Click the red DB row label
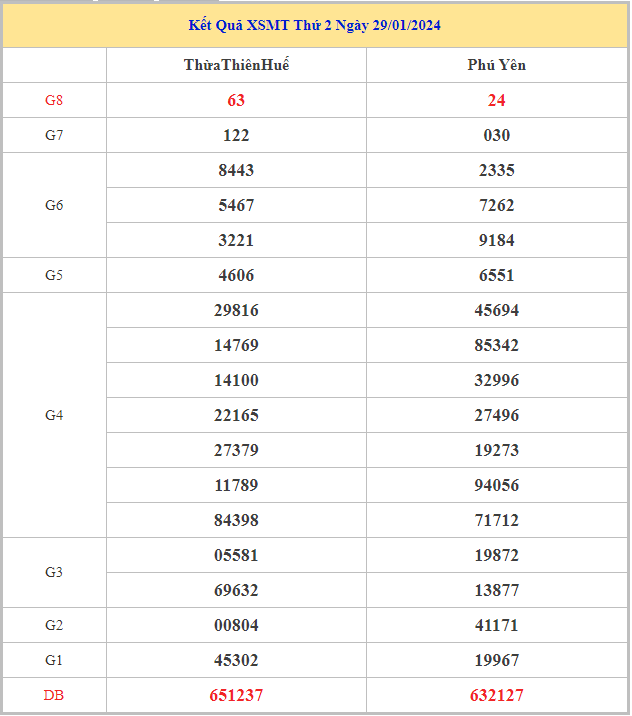The image size is (632, 716). (x=54, y=695)
